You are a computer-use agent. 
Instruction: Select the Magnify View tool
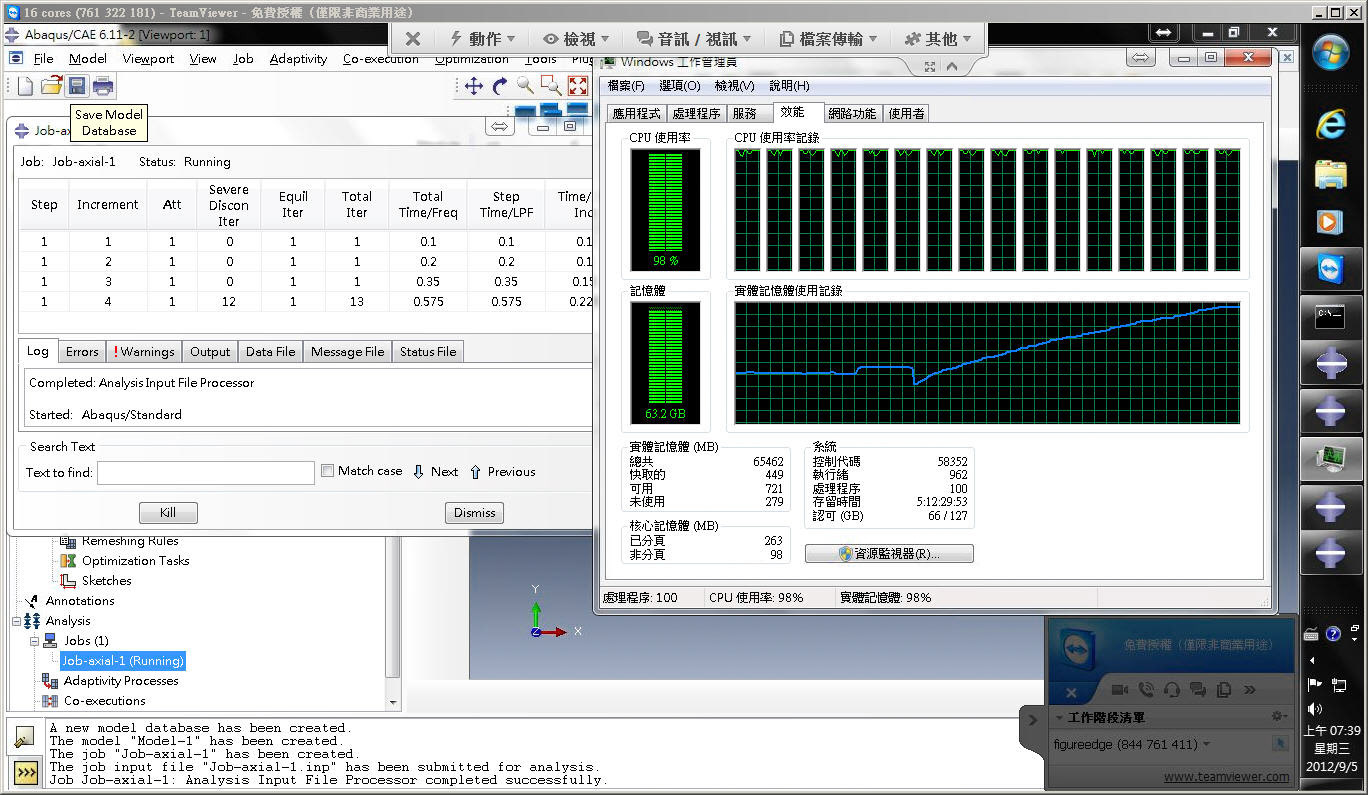[x=525, y=86]
